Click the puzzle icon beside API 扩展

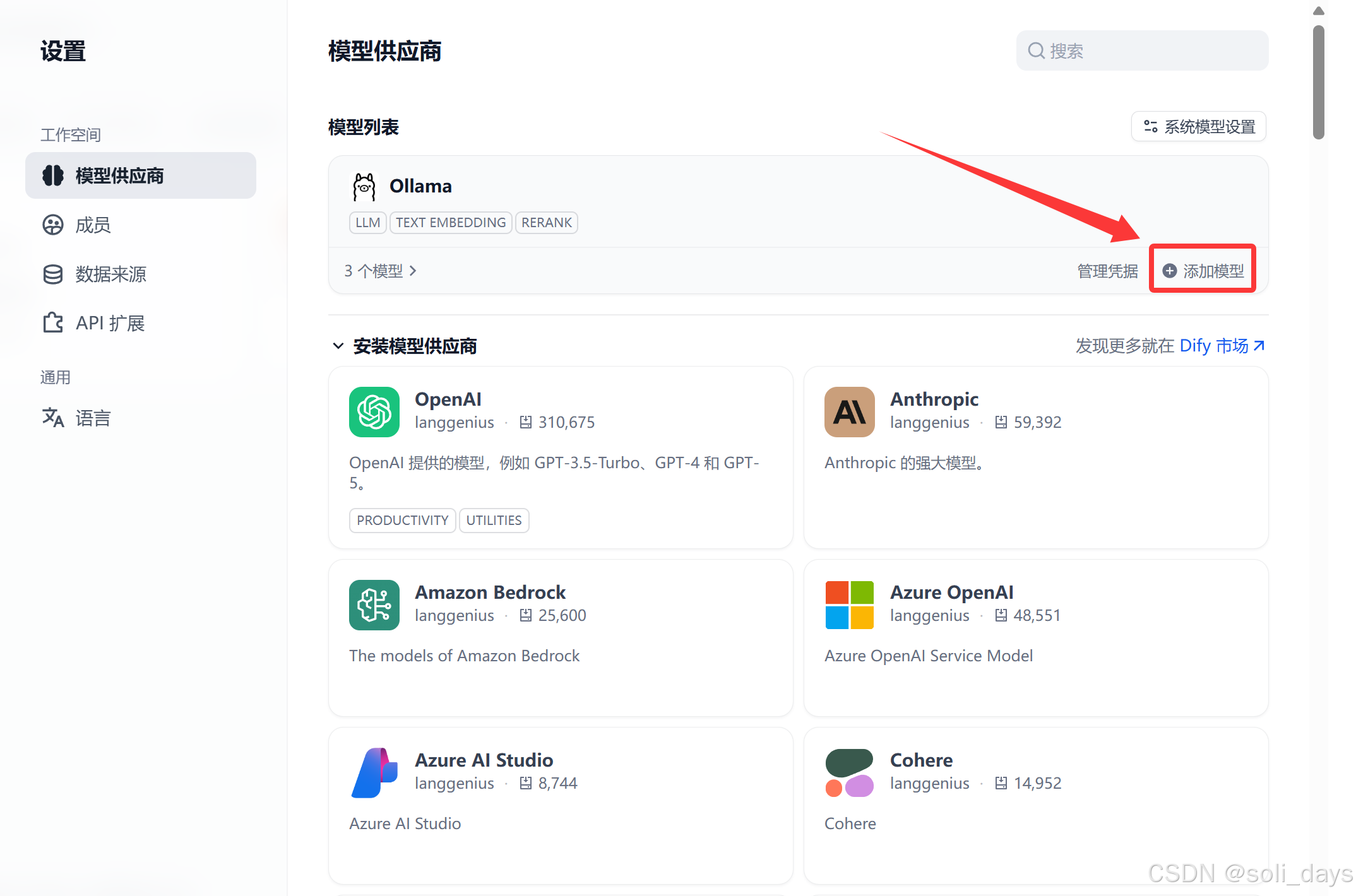click(x=53, y=322)
